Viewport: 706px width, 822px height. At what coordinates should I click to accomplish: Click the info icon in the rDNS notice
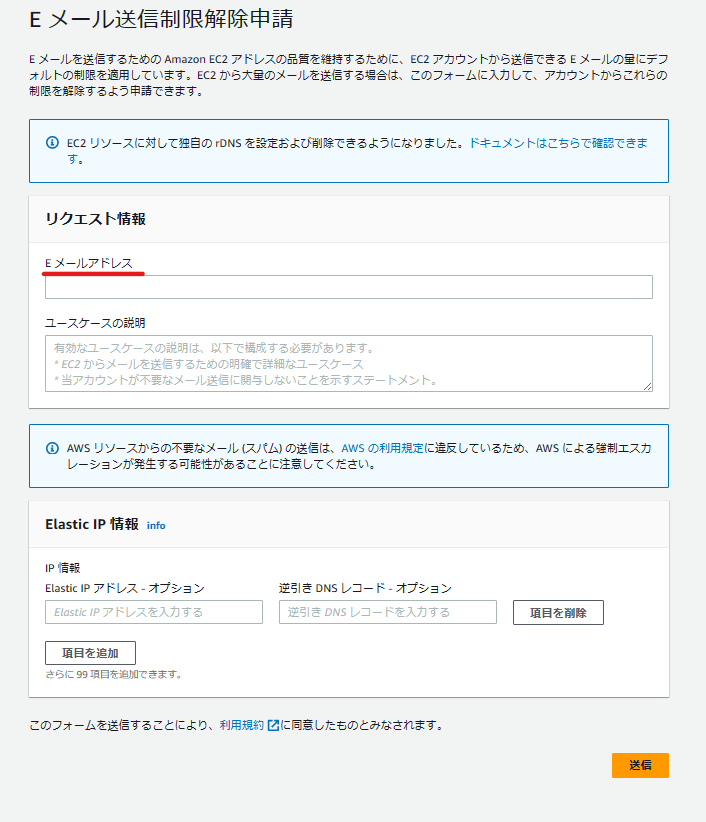52,143
